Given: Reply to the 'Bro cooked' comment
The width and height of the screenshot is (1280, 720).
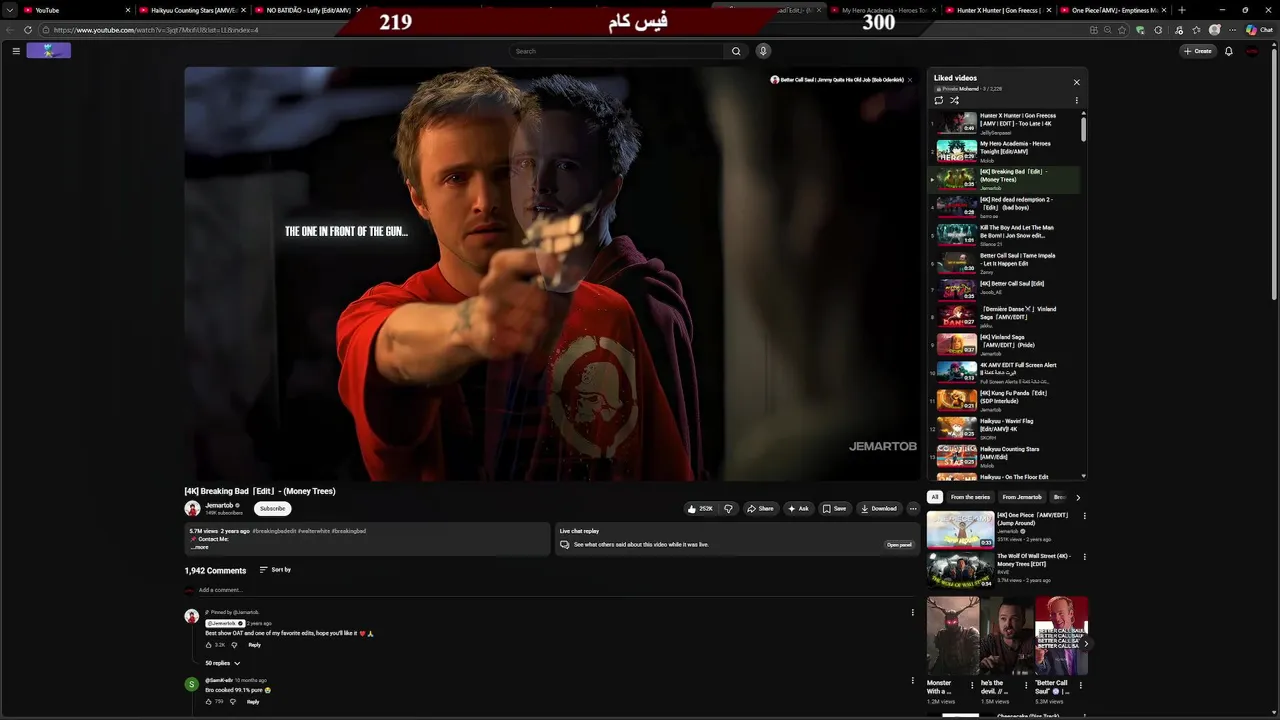Looking at the screenshot, I should coord(253,702).
